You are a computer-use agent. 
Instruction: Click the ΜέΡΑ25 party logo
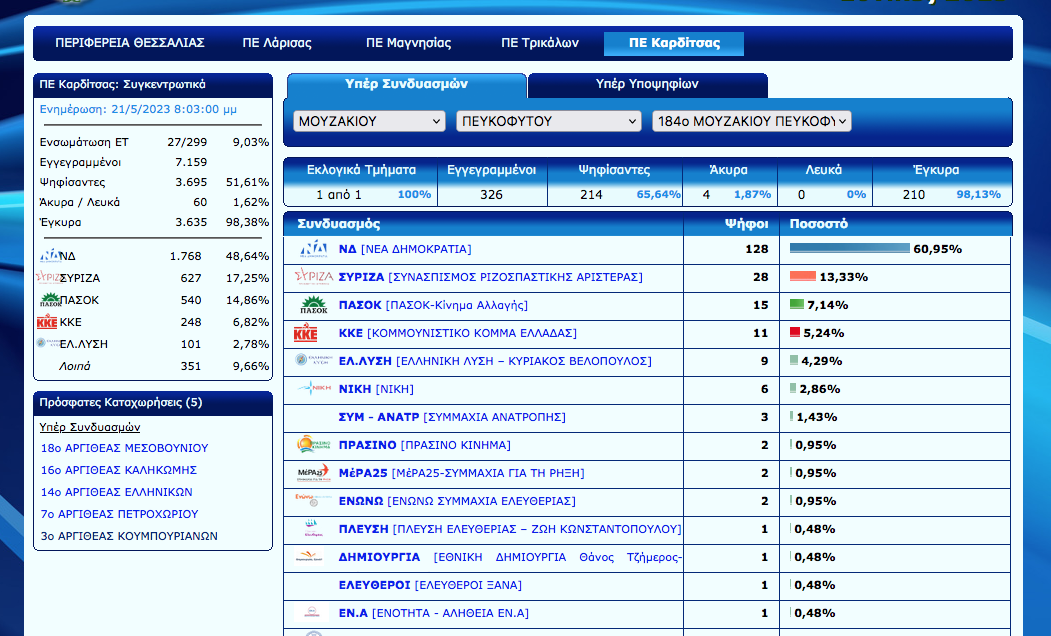pyautogui.click(x=313, y=473)
